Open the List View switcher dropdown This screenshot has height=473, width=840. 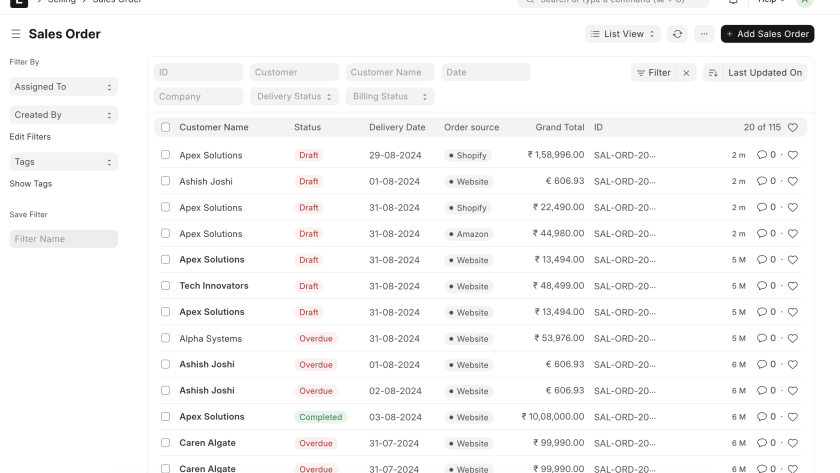(x=623, y=34)
